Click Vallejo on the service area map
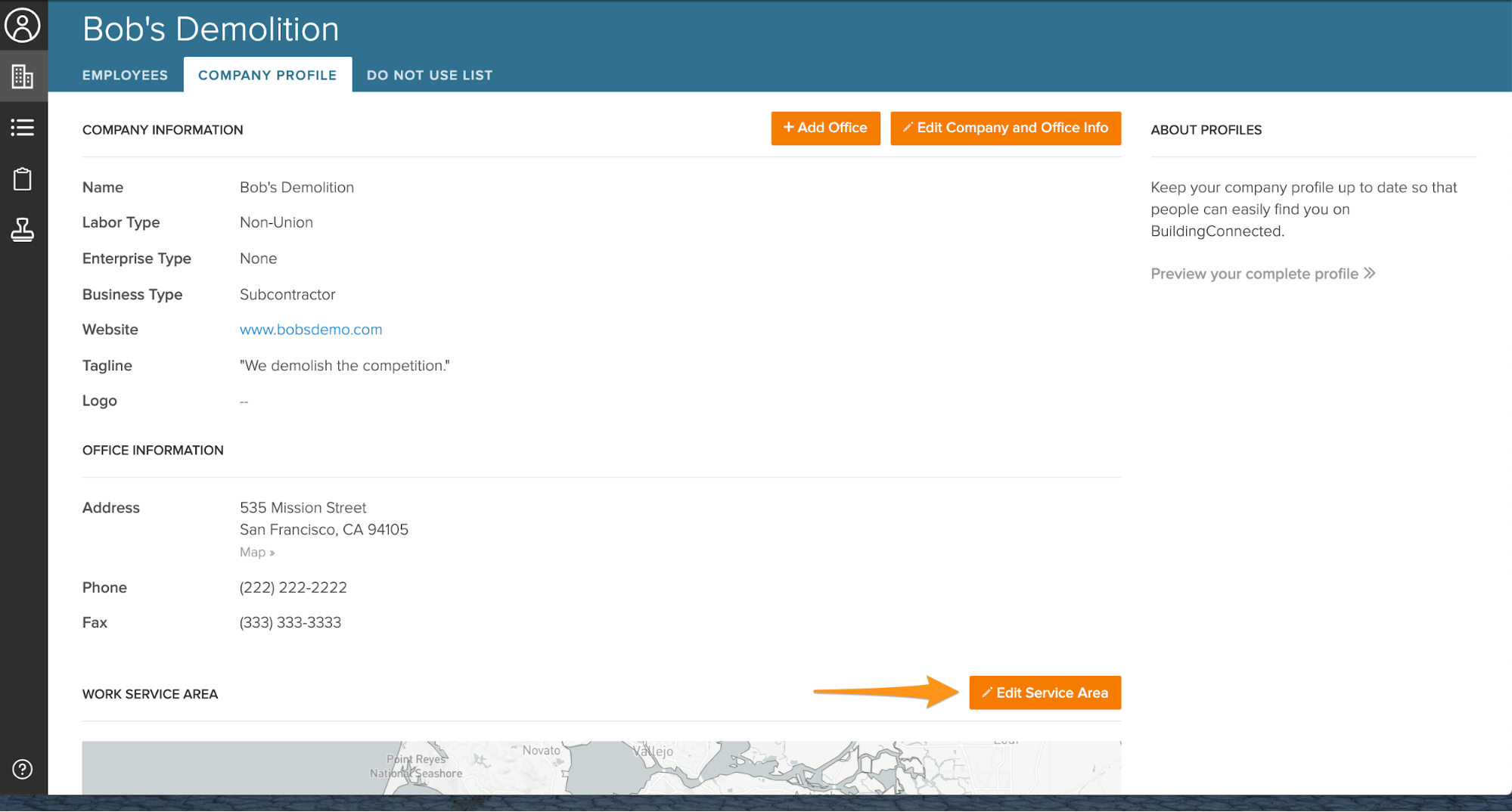 coord(653,751)
